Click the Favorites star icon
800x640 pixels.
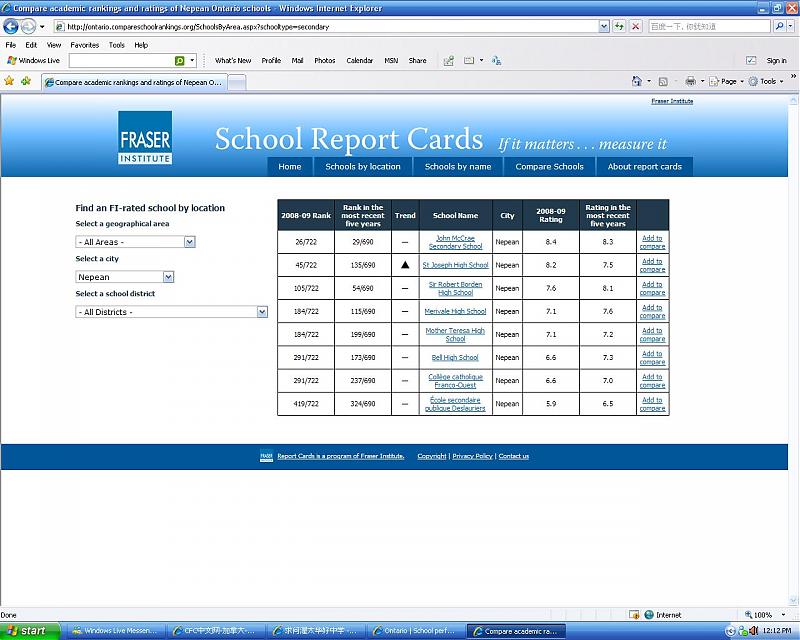tap(9, 81)
